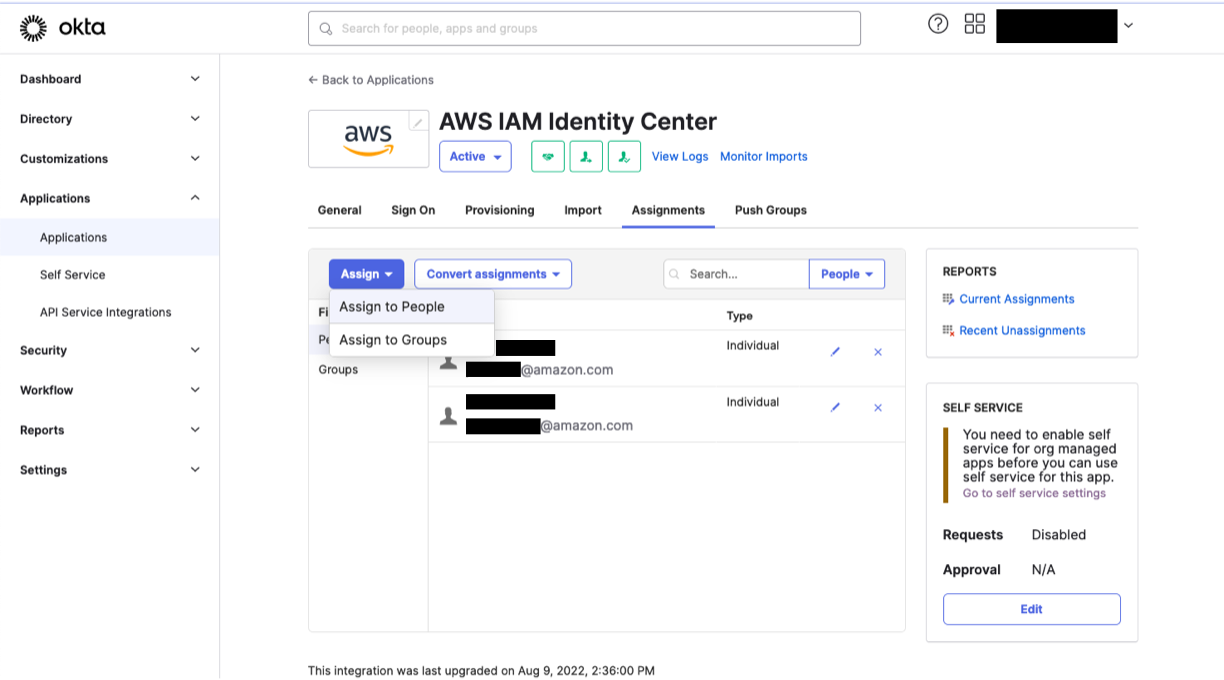Focus the assignments Search field
Viewport: 1224px width, 680px height.
pyautogui.click(x=736, y=274)
